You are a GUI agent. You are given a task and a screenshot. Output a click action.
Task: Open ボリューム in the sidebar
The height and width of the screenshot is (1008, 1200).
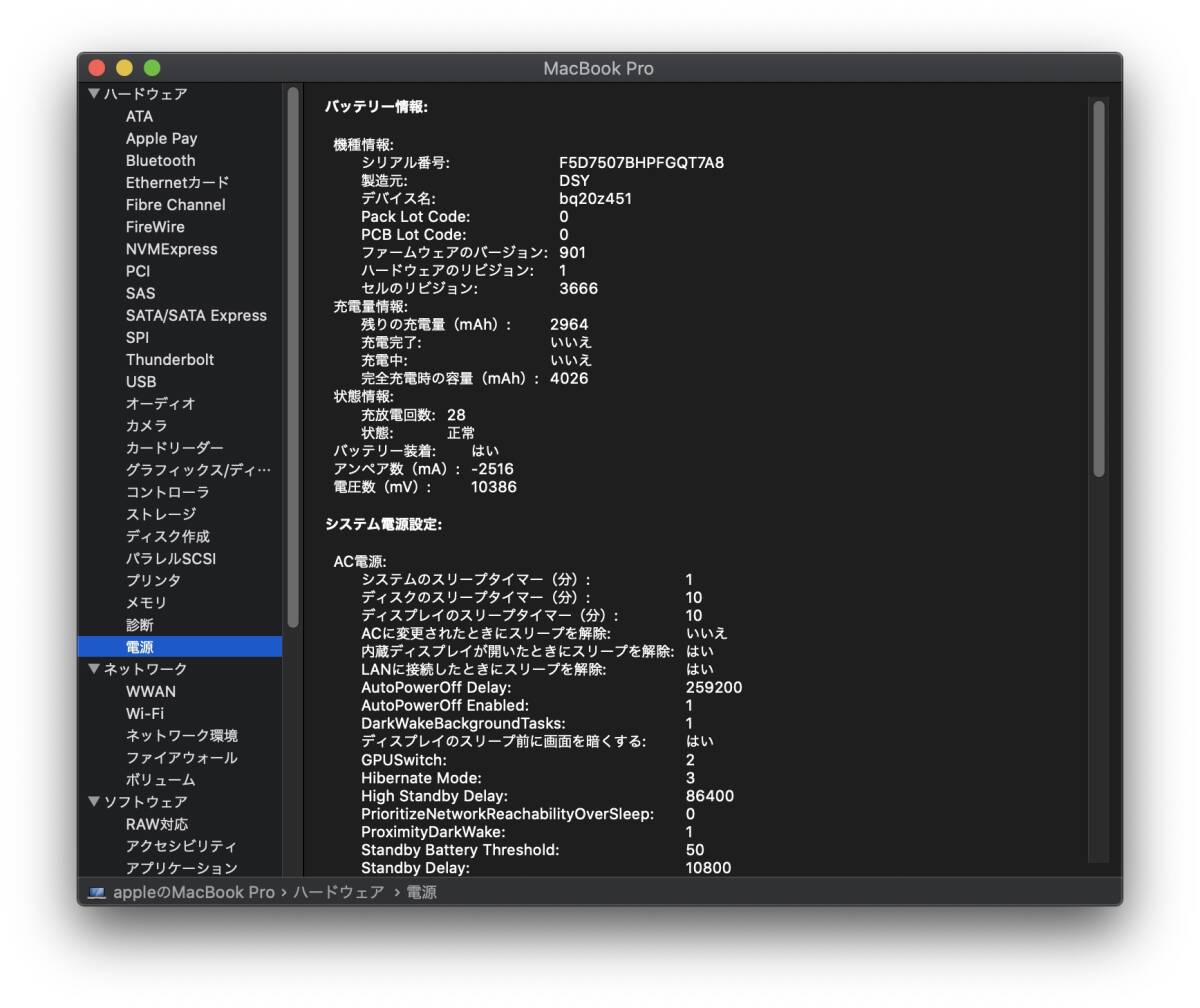pyautogui.click(x=160, y=779)
